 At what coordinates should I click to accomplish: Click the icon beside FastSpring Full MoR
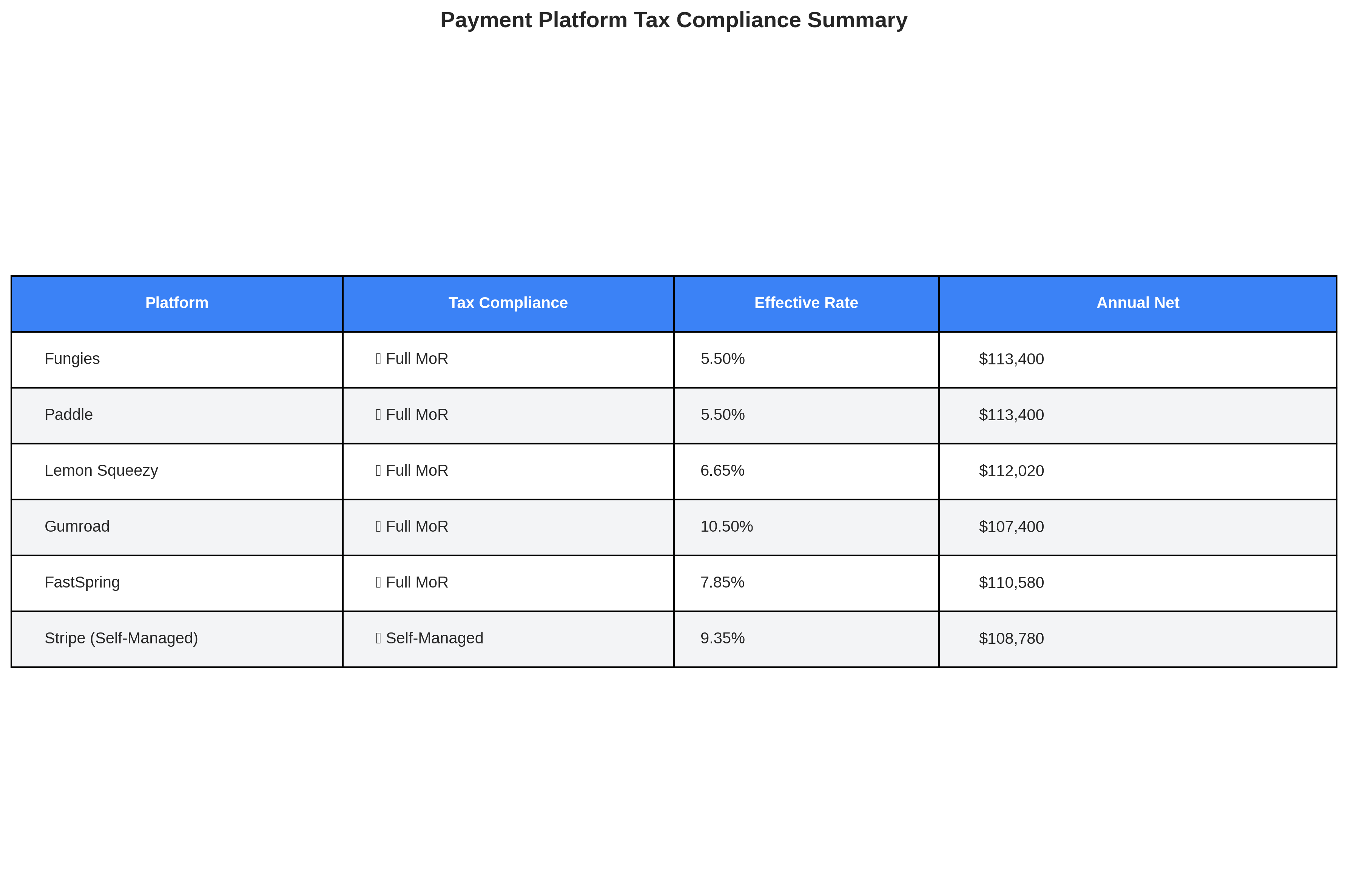(378, 583)
